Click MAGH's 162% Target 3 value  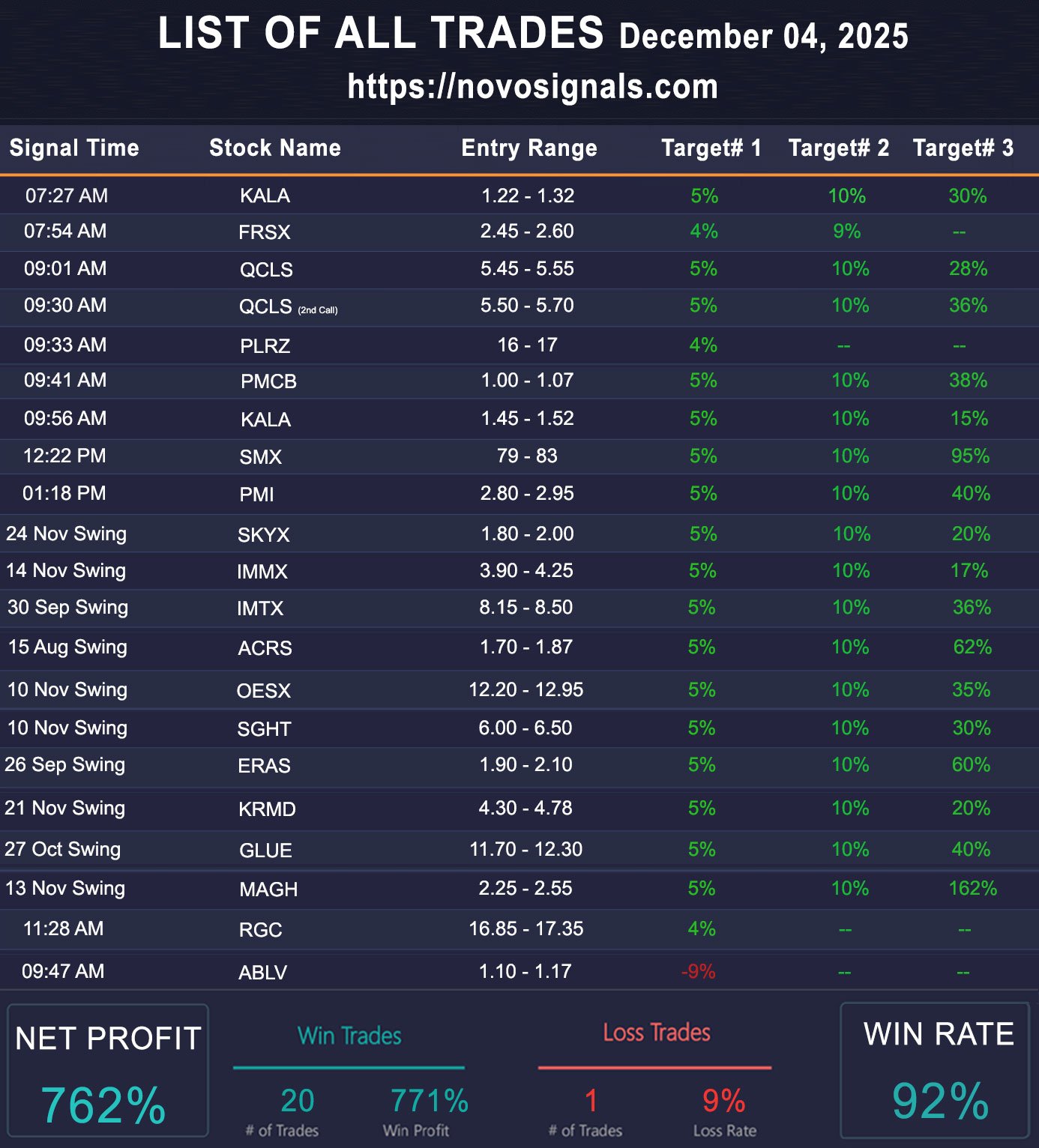click(972, 889)
